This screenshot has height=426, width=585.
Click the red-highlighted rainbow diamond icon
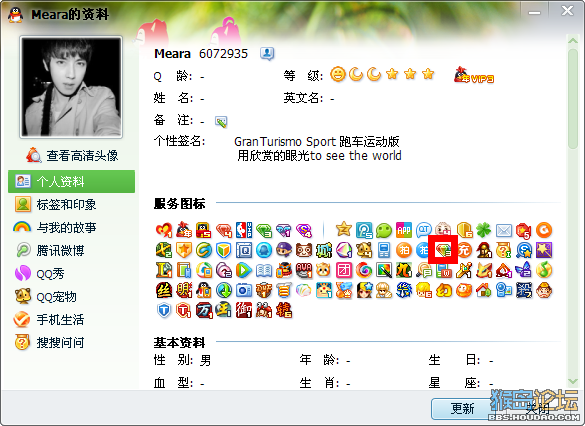[443, 250]
